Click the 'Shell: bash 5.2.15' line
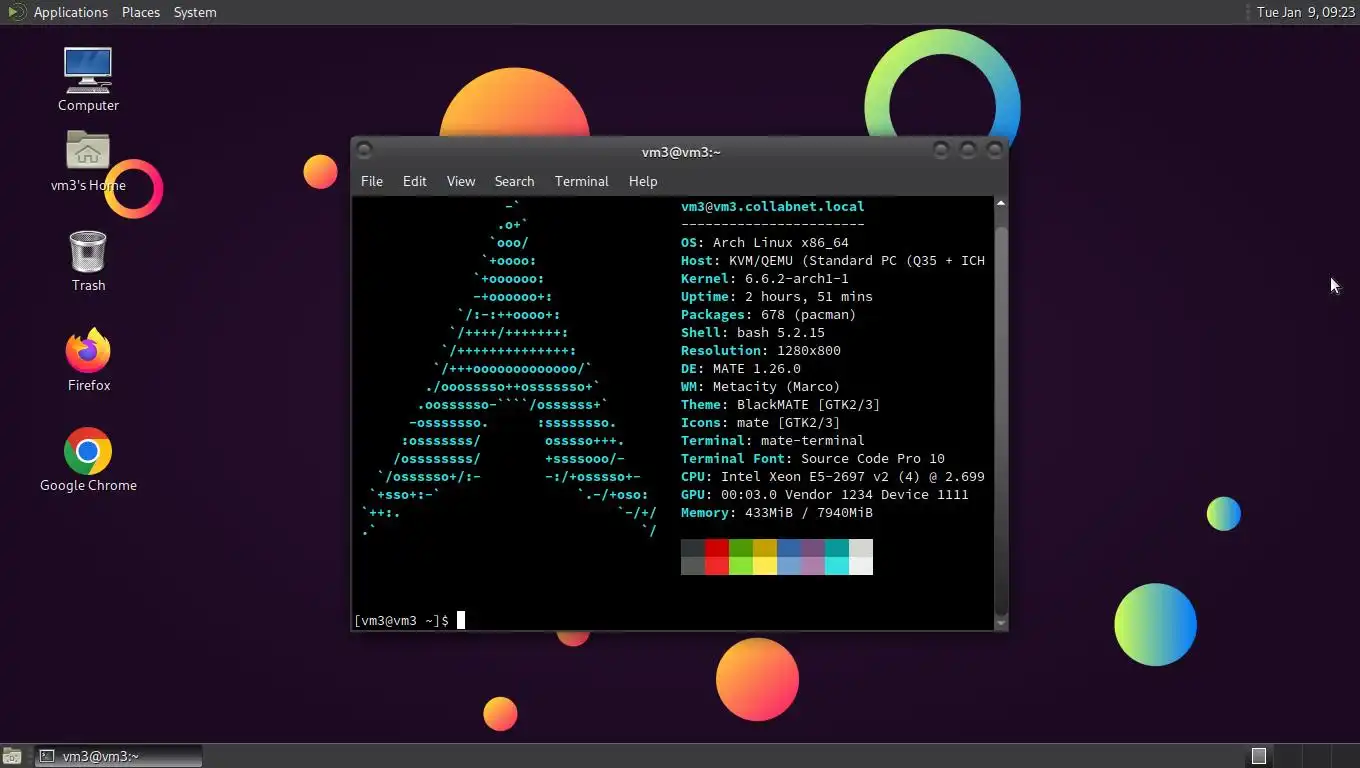Viewport: 1360px width, 768px height. [753, 333]
